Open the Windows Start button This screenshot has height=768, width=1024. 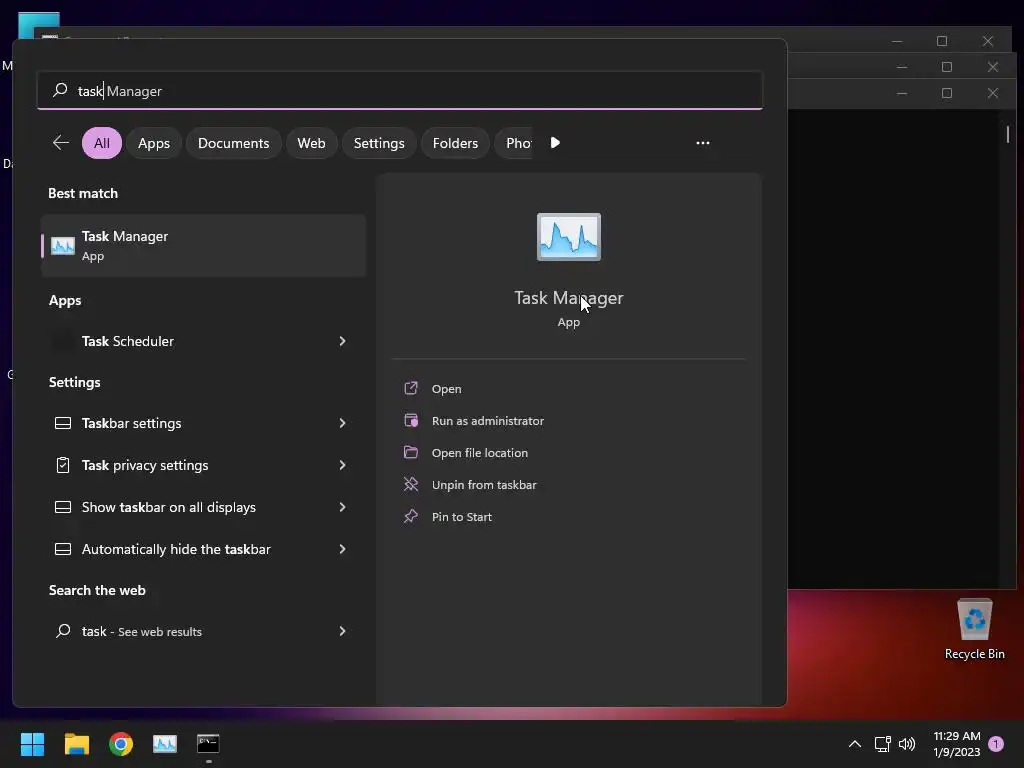pos(33,744)
